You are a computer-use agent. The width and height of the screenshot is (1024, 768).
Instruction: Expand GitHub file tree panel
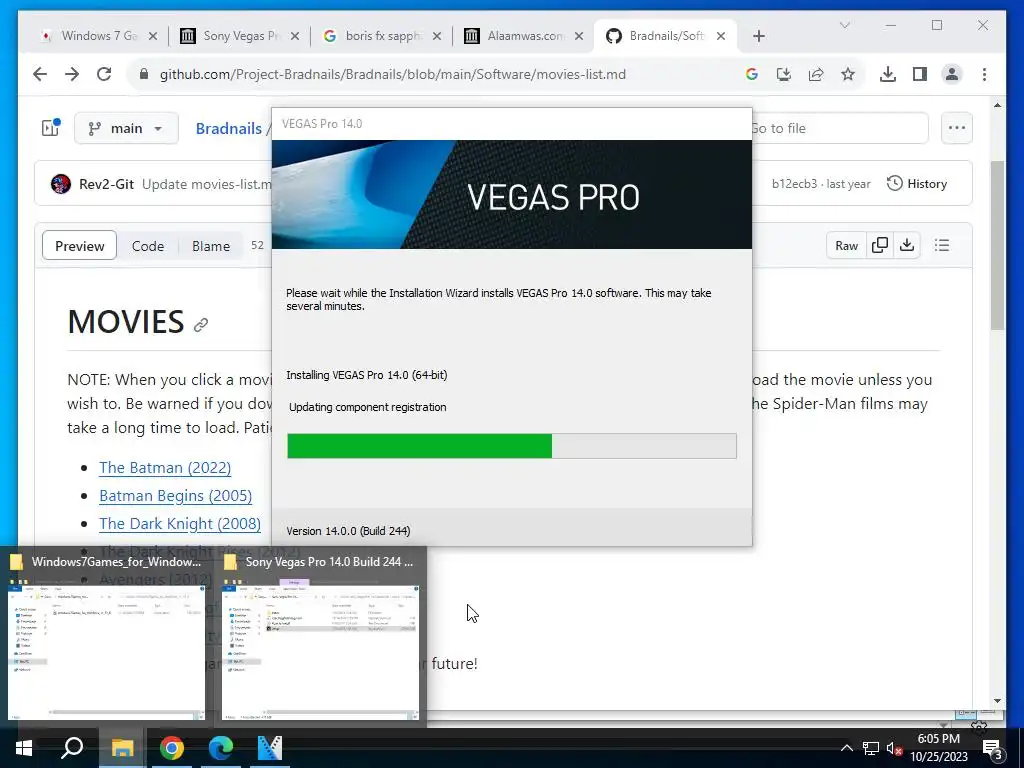coord(51,127)
